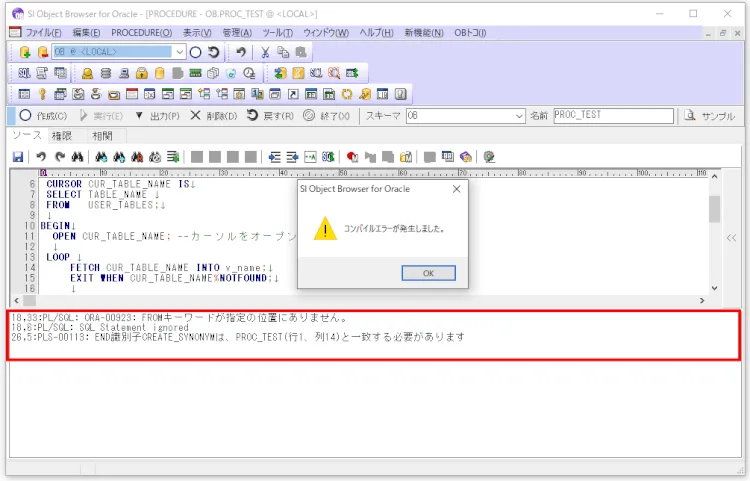Open the 編集(E) menu
This screenshot has width=750, height=481.
click(x=86, y=33)
